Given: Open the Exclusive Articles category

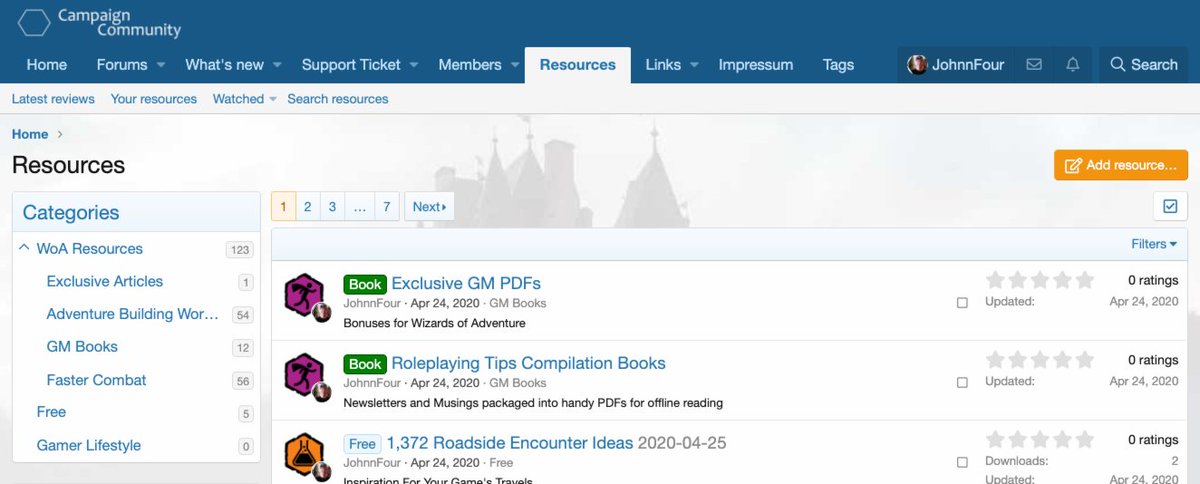Looking at the screenshot, I should (105, 281).
